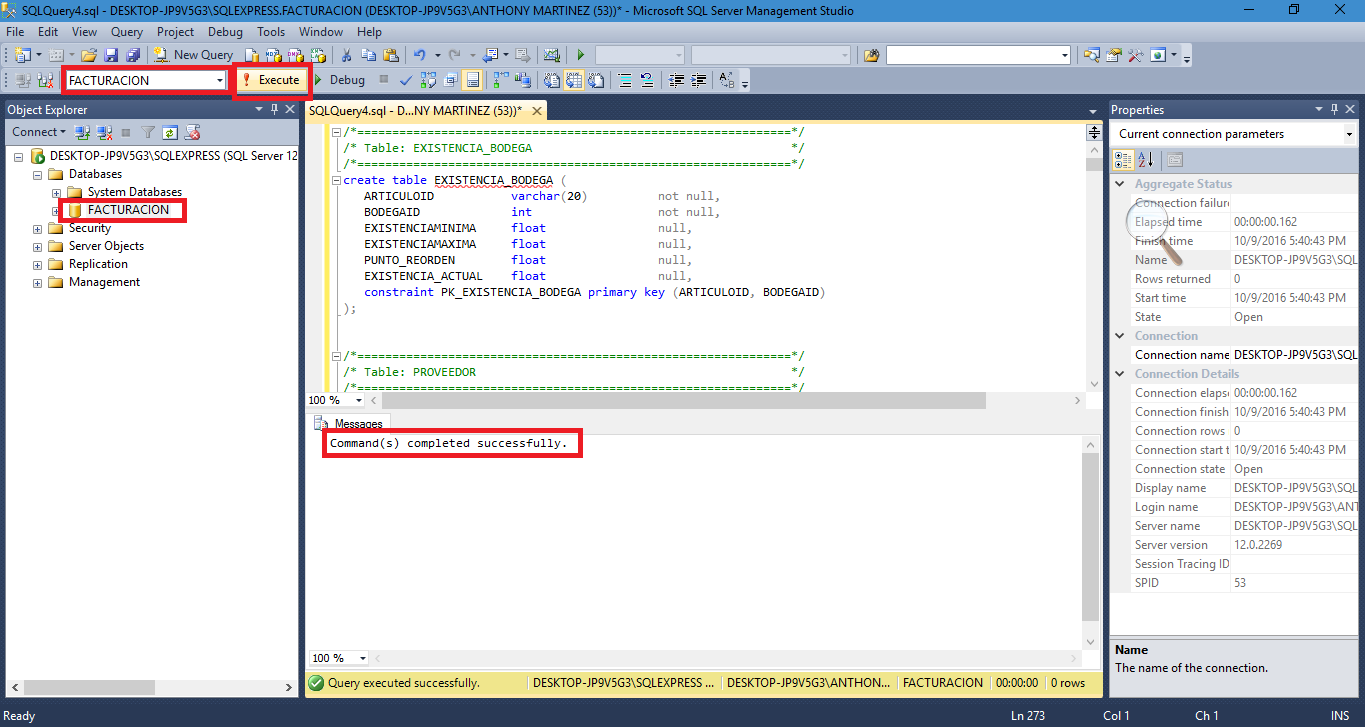
Task: Click the Change Connection icon in SQL toolbar
Action: [x=45, y=80]
